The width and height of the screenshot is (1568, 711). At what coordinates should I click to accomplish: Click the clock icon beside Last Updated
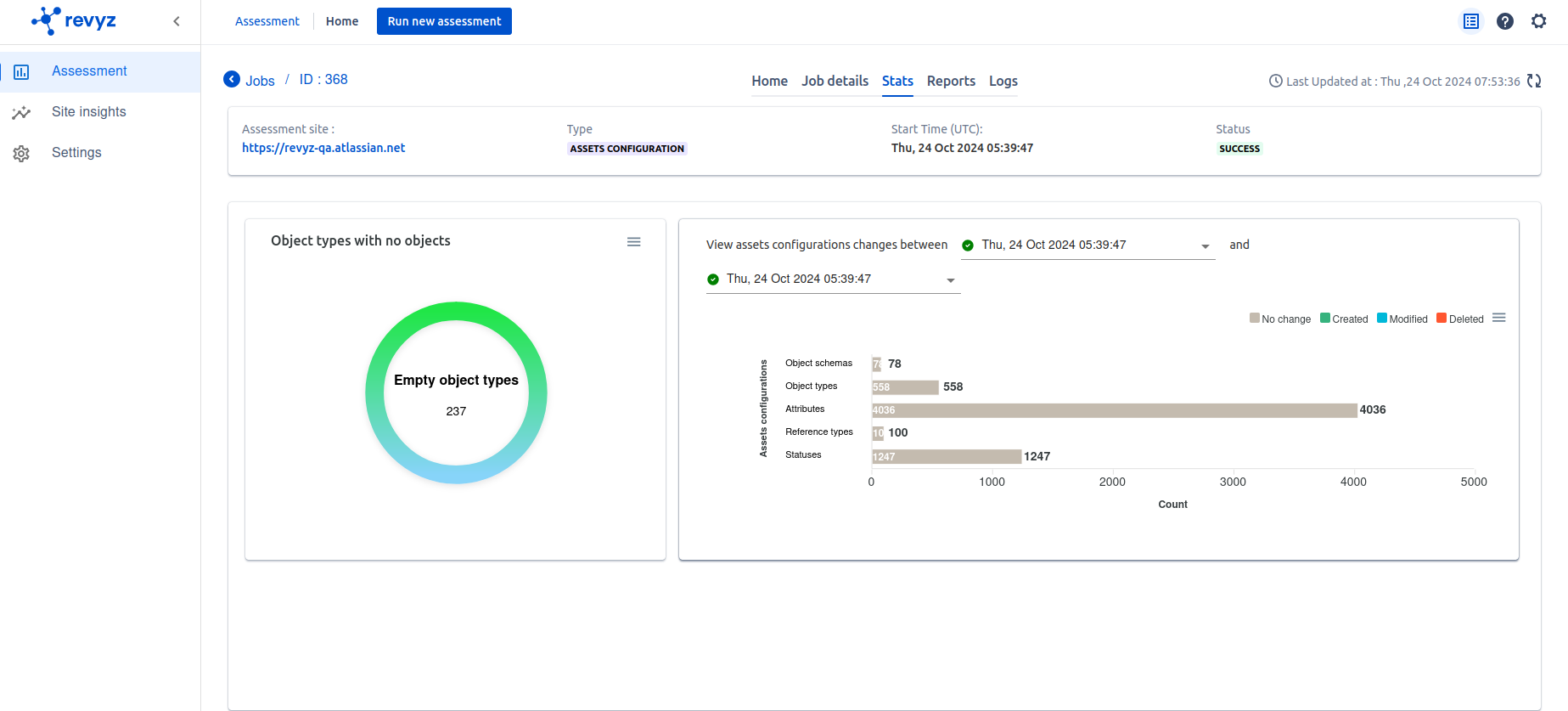1275,81
